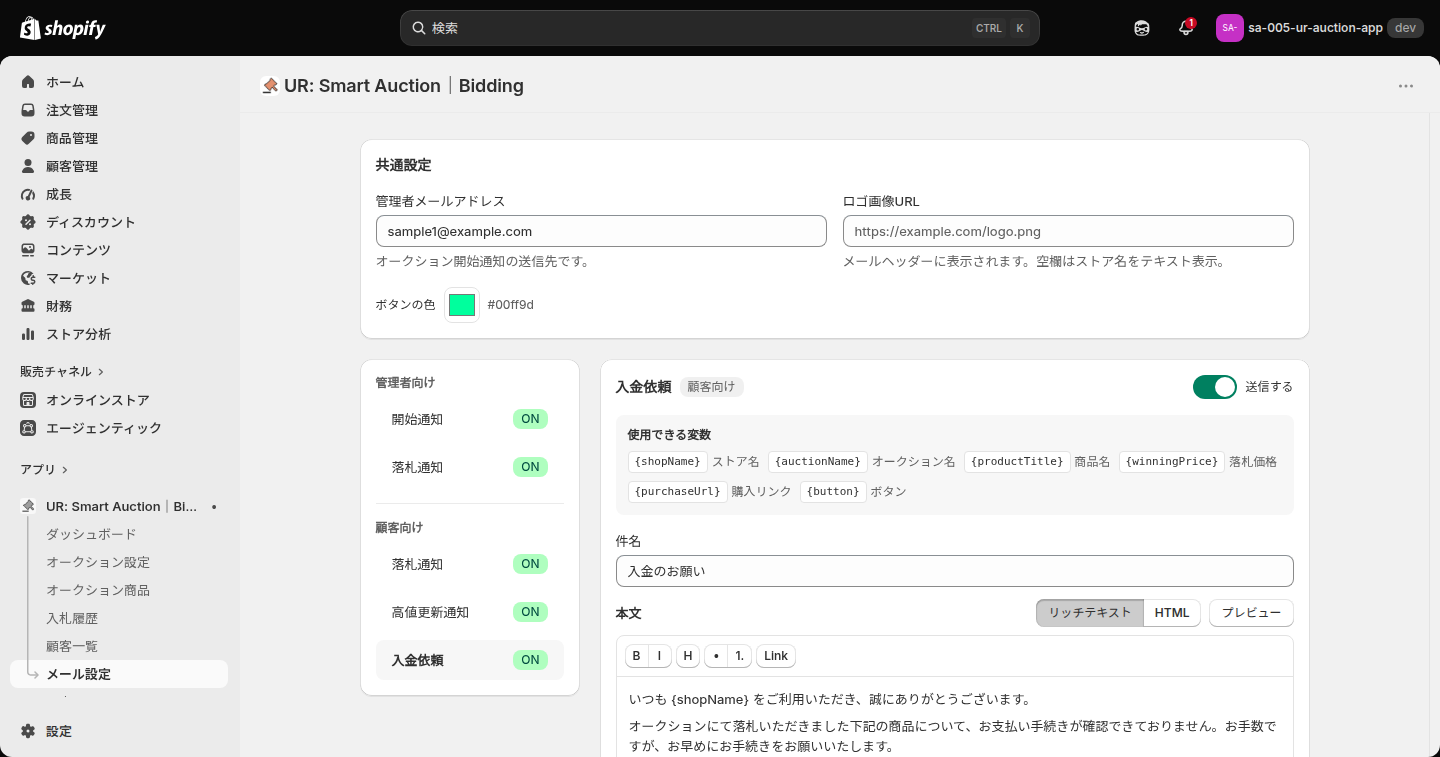Open the 顧客管理 customers icon
This screenshot has height=757, width=1440.
point(28,166)
